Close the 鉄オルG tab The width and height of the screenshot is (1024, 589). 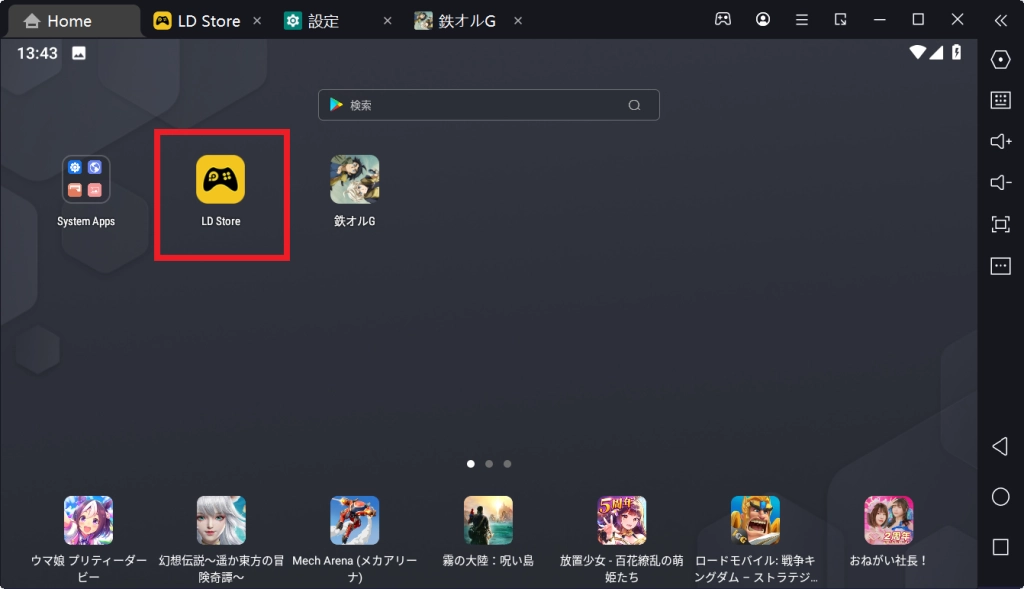518,21
